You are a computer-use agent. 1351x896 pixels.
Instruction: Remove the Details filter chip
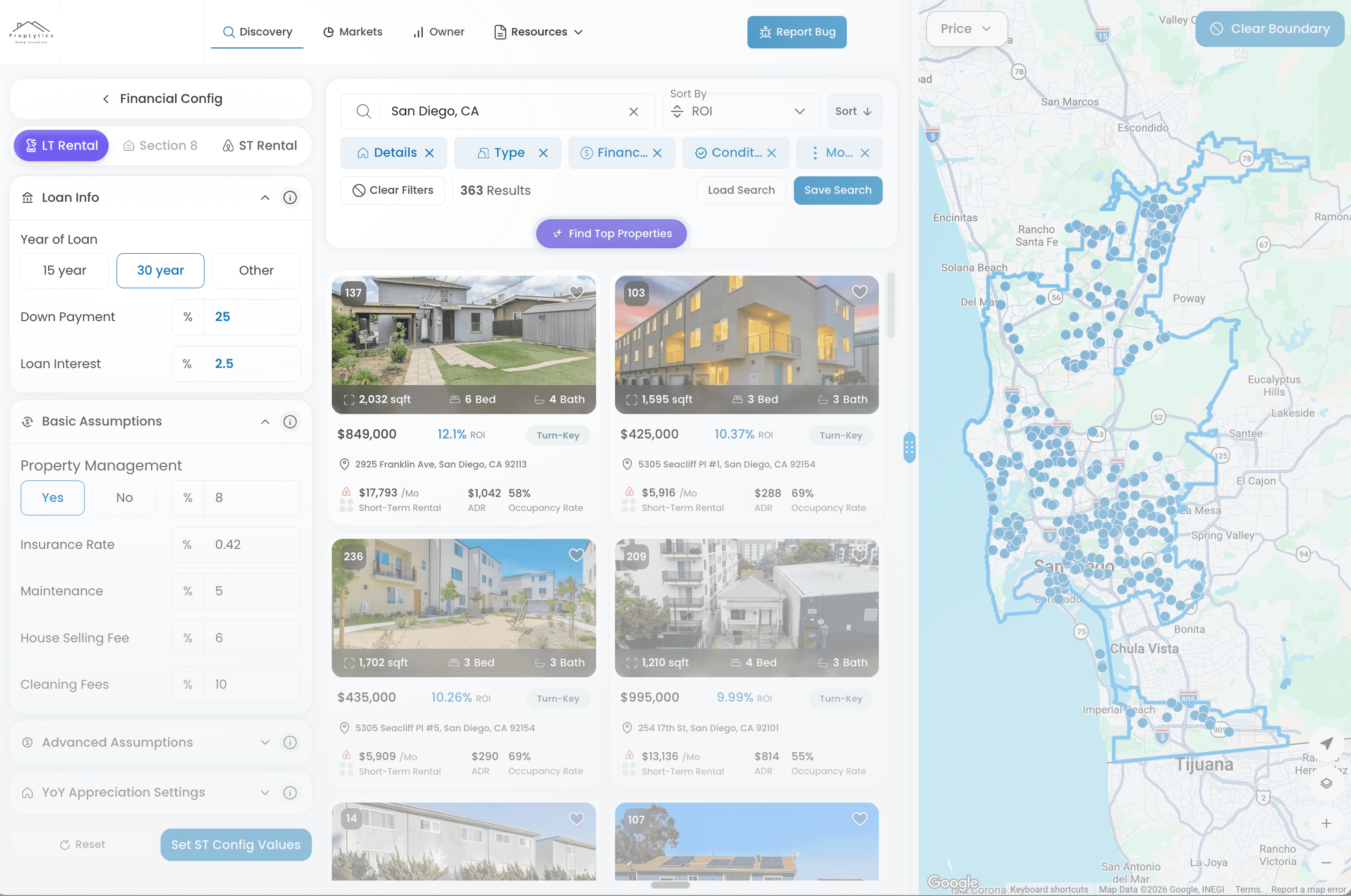[x=429, y=153]
